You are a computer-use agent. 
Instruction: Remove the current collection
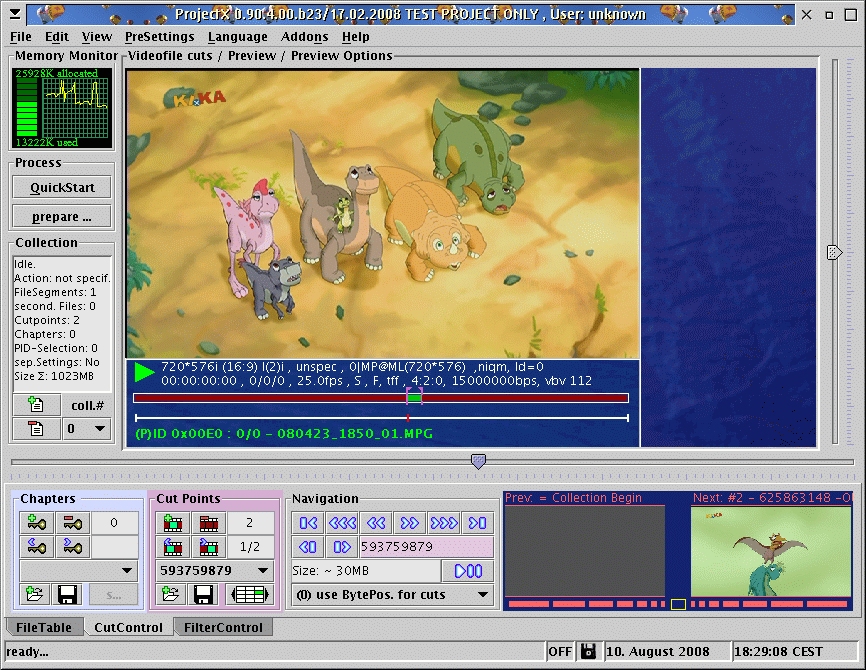(36, 429)
